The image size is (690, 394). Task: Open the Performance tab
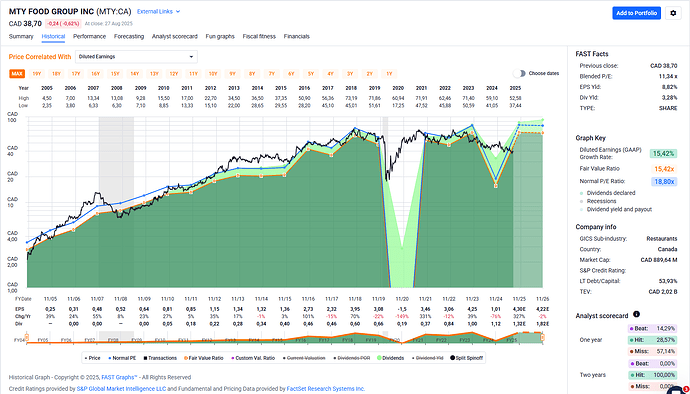89,37
